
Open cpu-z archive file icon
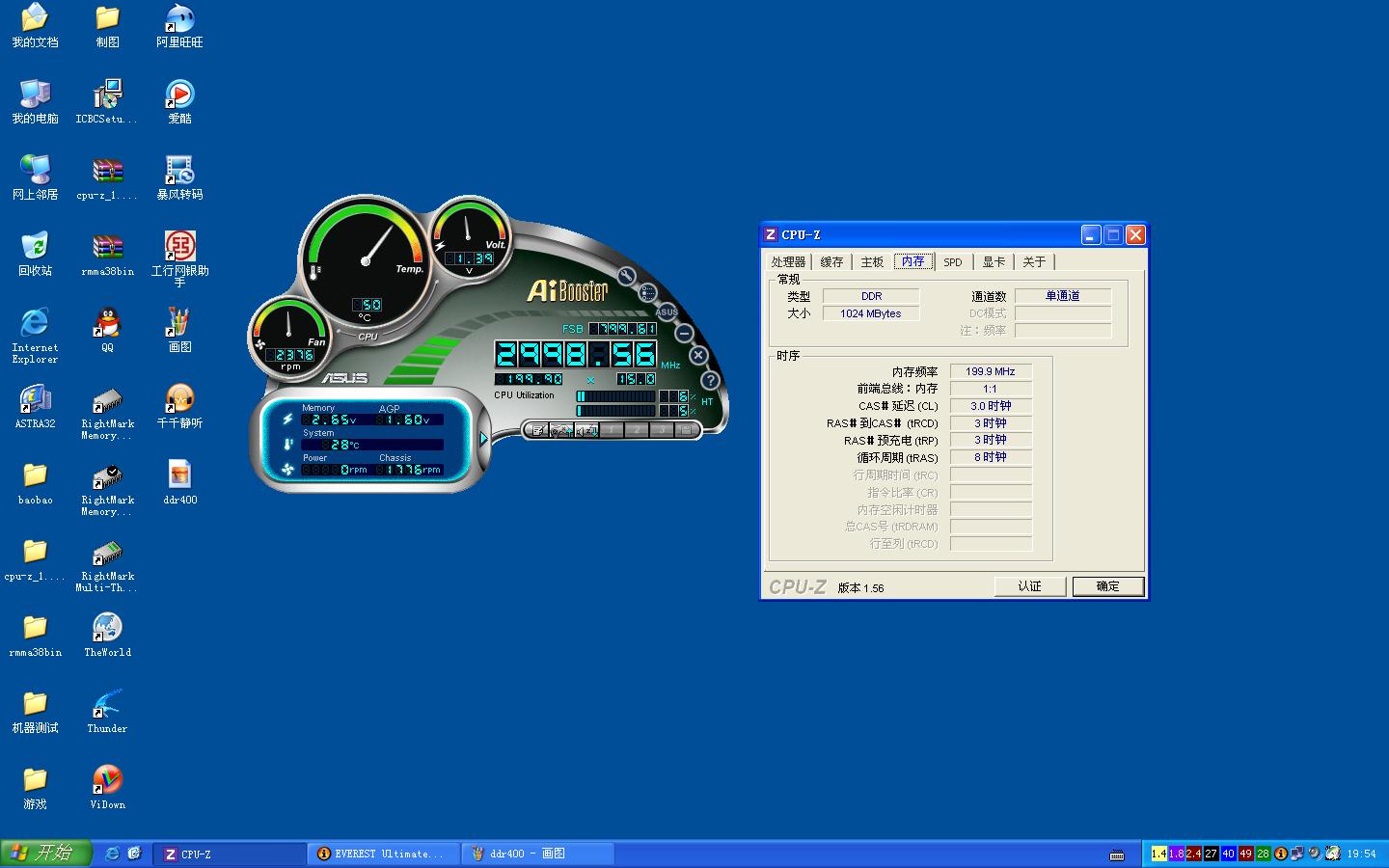pos(107,178)
